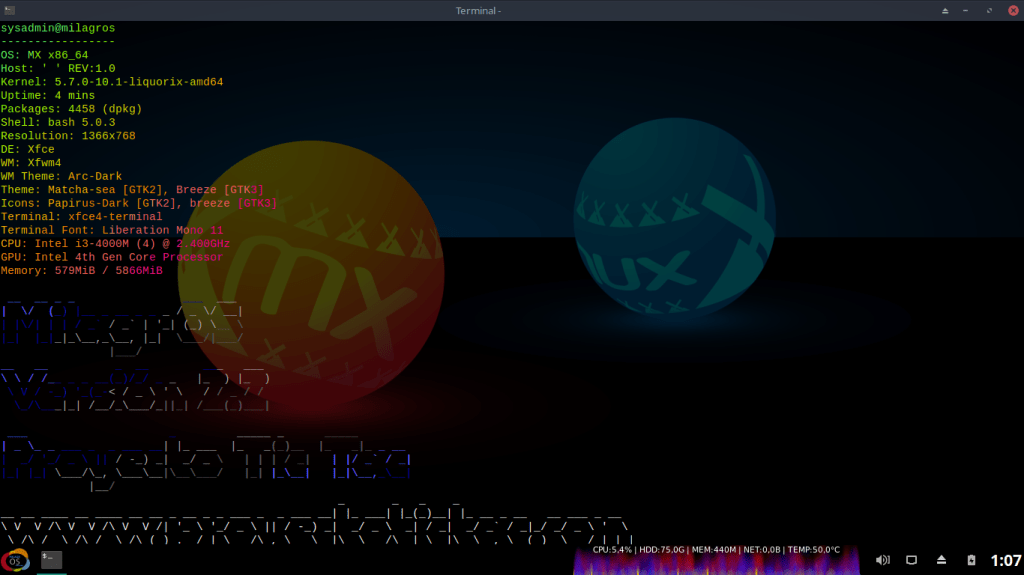Click the sysadmin@milagros header line in terminal

pos(60,28)
